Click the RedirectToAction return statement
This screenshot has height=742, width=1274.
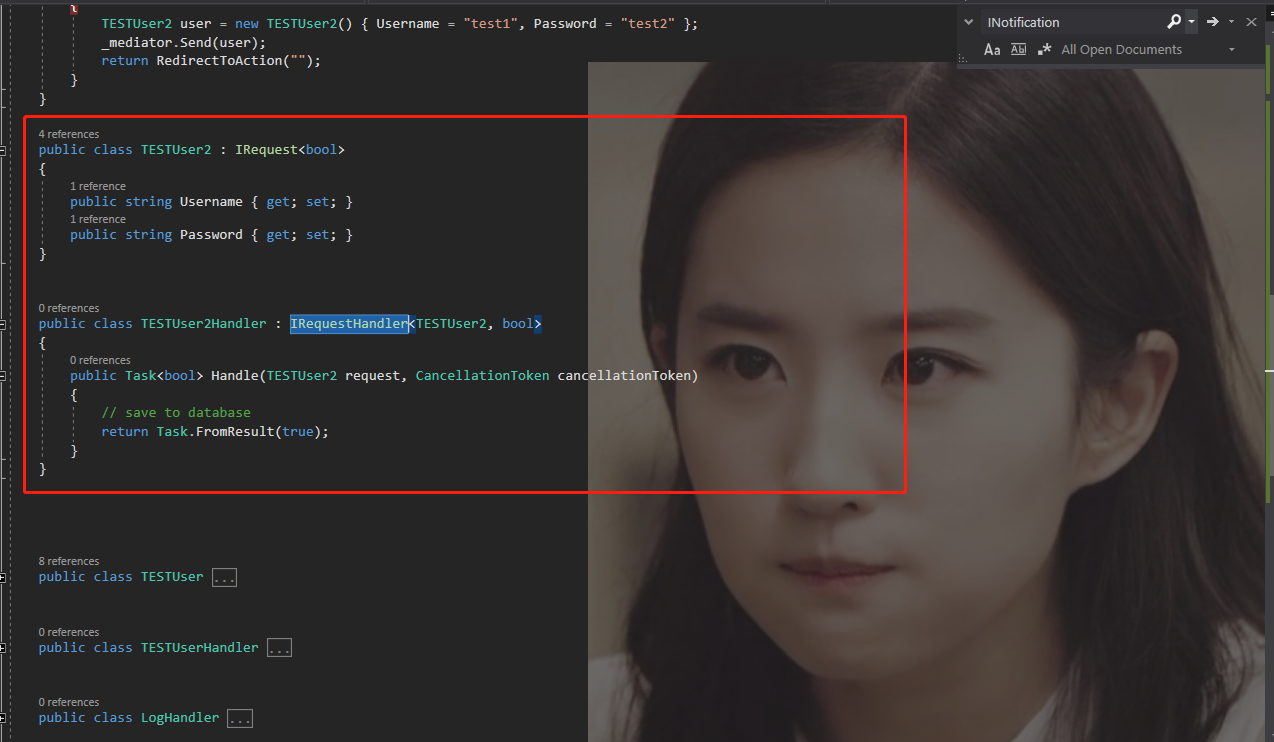(211, 61)
